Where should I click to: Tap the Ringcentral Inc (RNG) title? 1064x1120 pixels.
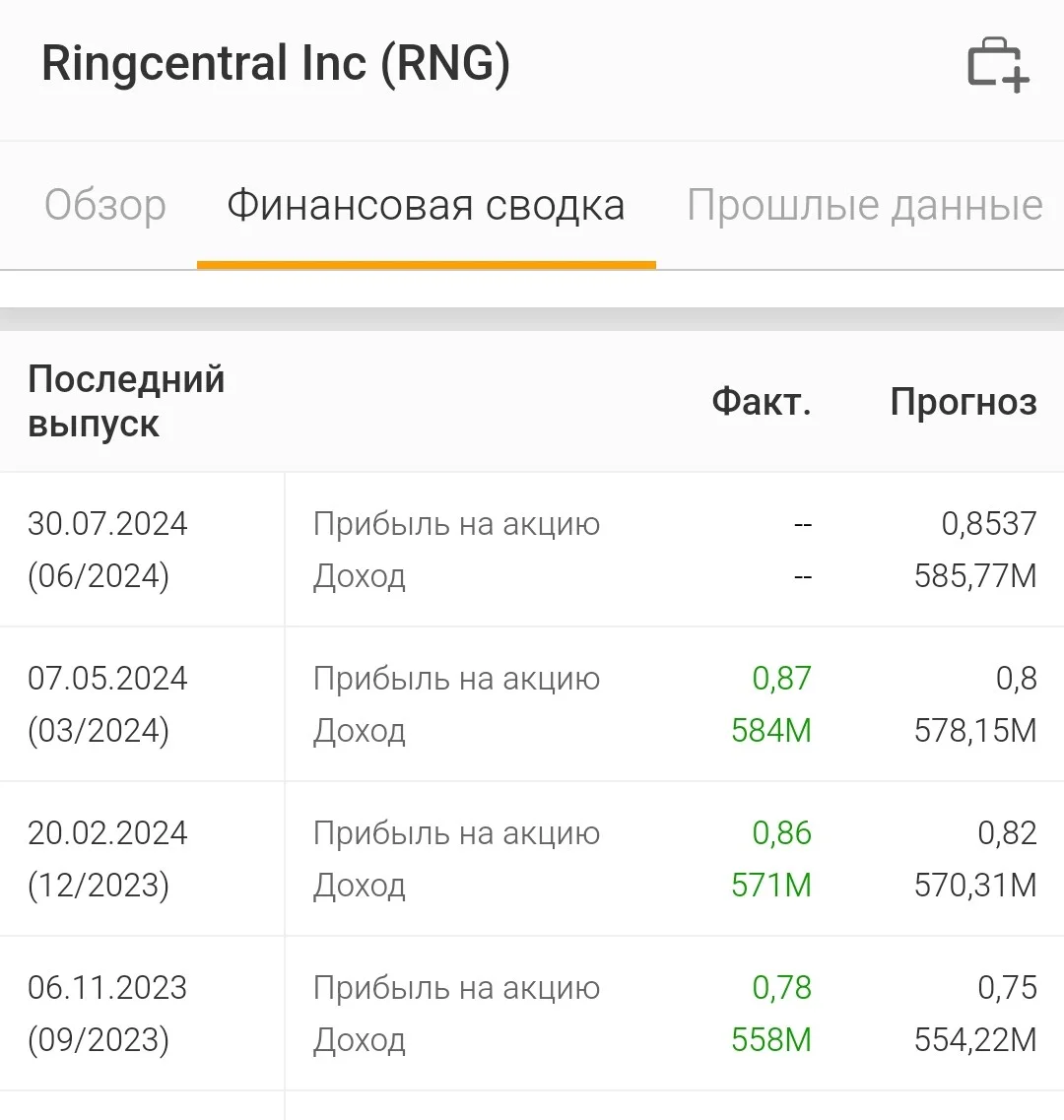coord(276,64)
